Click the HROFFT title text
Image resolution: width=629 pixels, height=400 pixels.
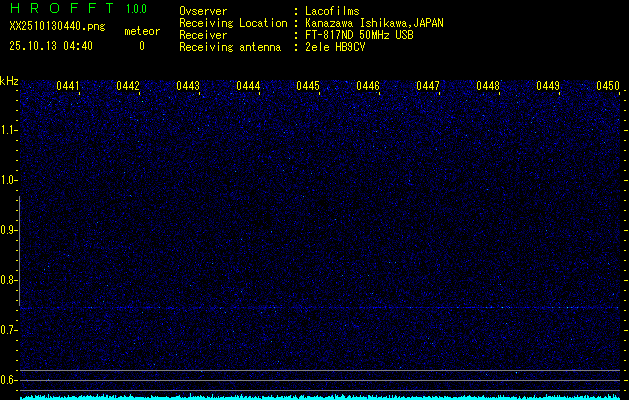[60, 9]
